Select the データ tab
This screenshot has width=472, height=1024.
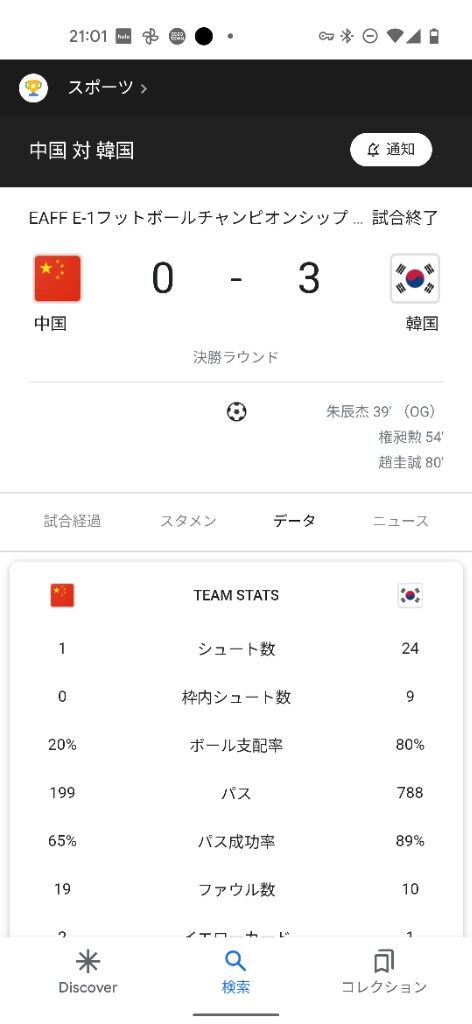point(294,520)
